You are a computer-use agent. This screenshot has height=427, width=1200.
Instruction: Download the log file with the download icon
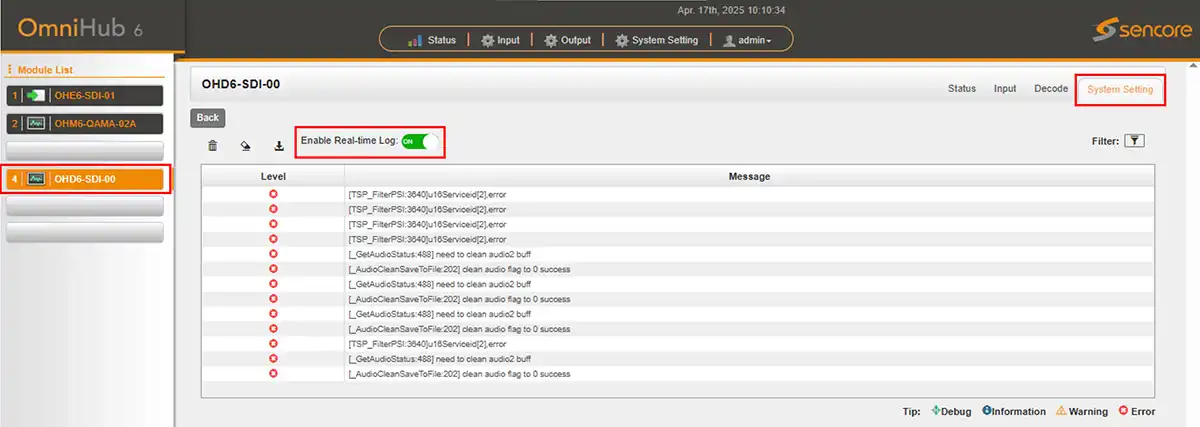coord(279,146)
